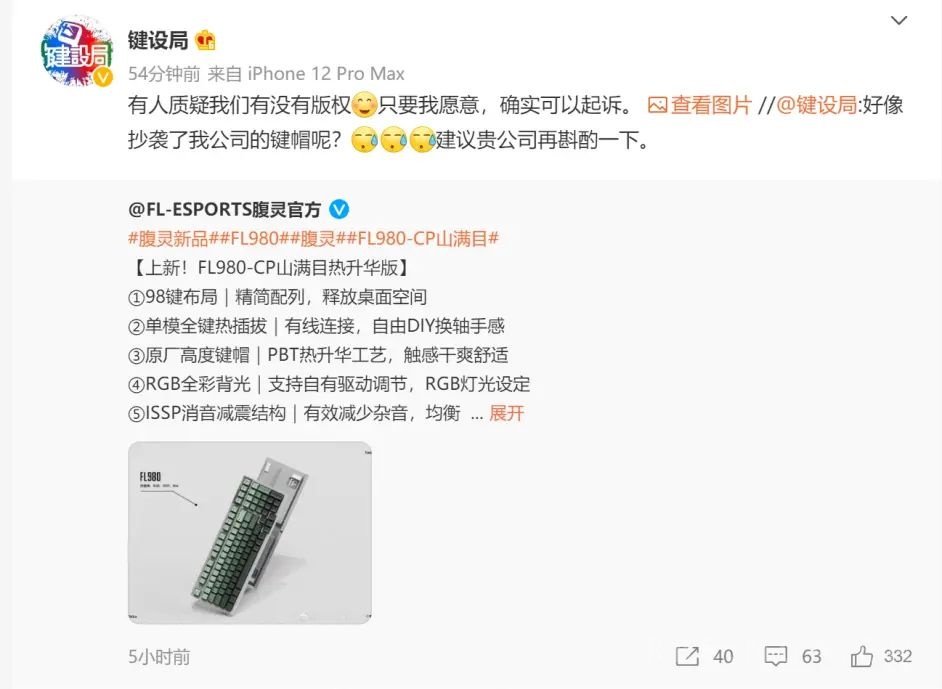Click the 5小时前 timestamp
This screenshot has width=942, height=689.
coord(159,657)
